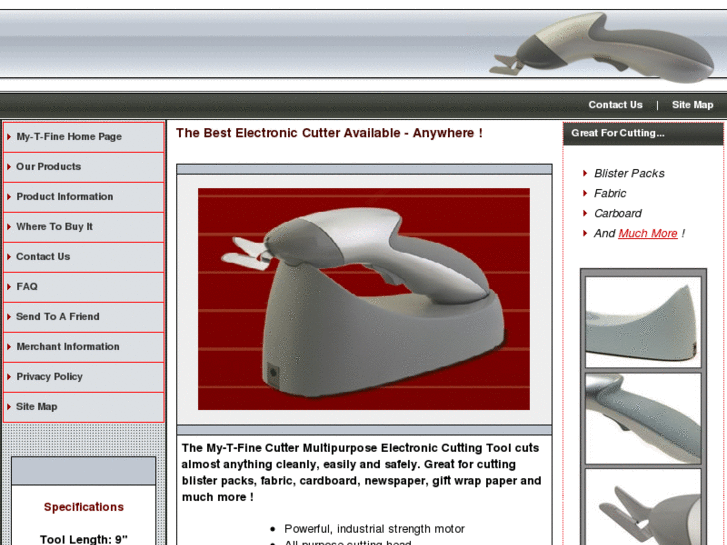This screenshot has height=545, width=727.
Task: Click the Specifications heading
Action: click(84, 507)
